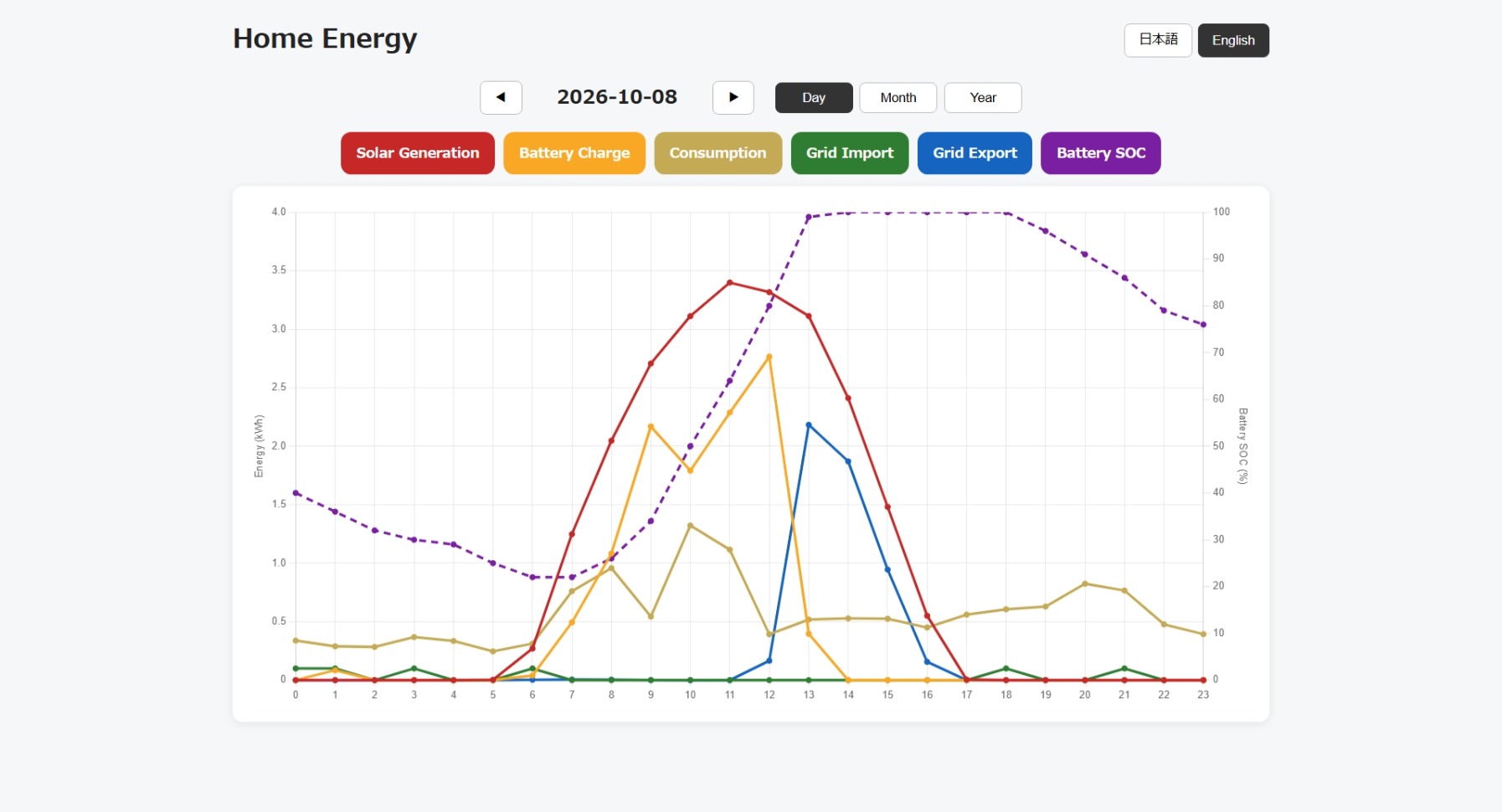The height and width of the screenshot is (812, 1502).
Task: Toggle Grid Export series
Action: click(x=975, y=153)
